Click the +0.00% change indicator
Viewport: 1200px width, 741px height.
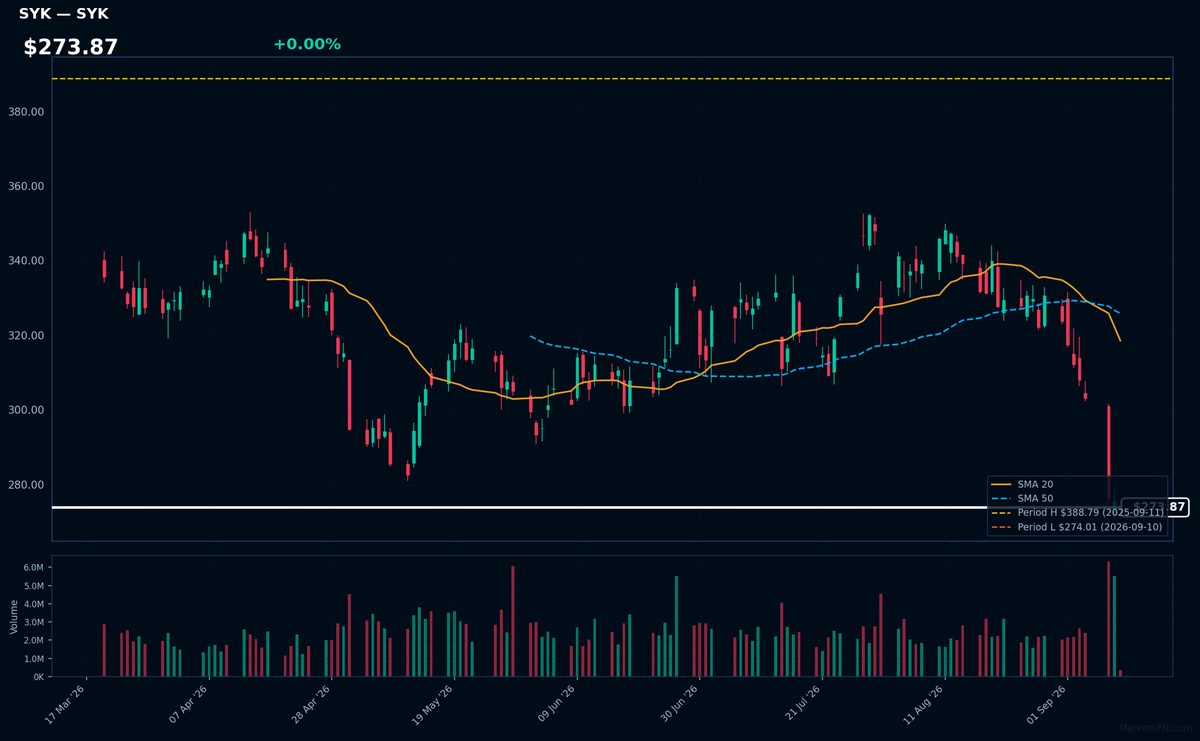pos(307,44)
